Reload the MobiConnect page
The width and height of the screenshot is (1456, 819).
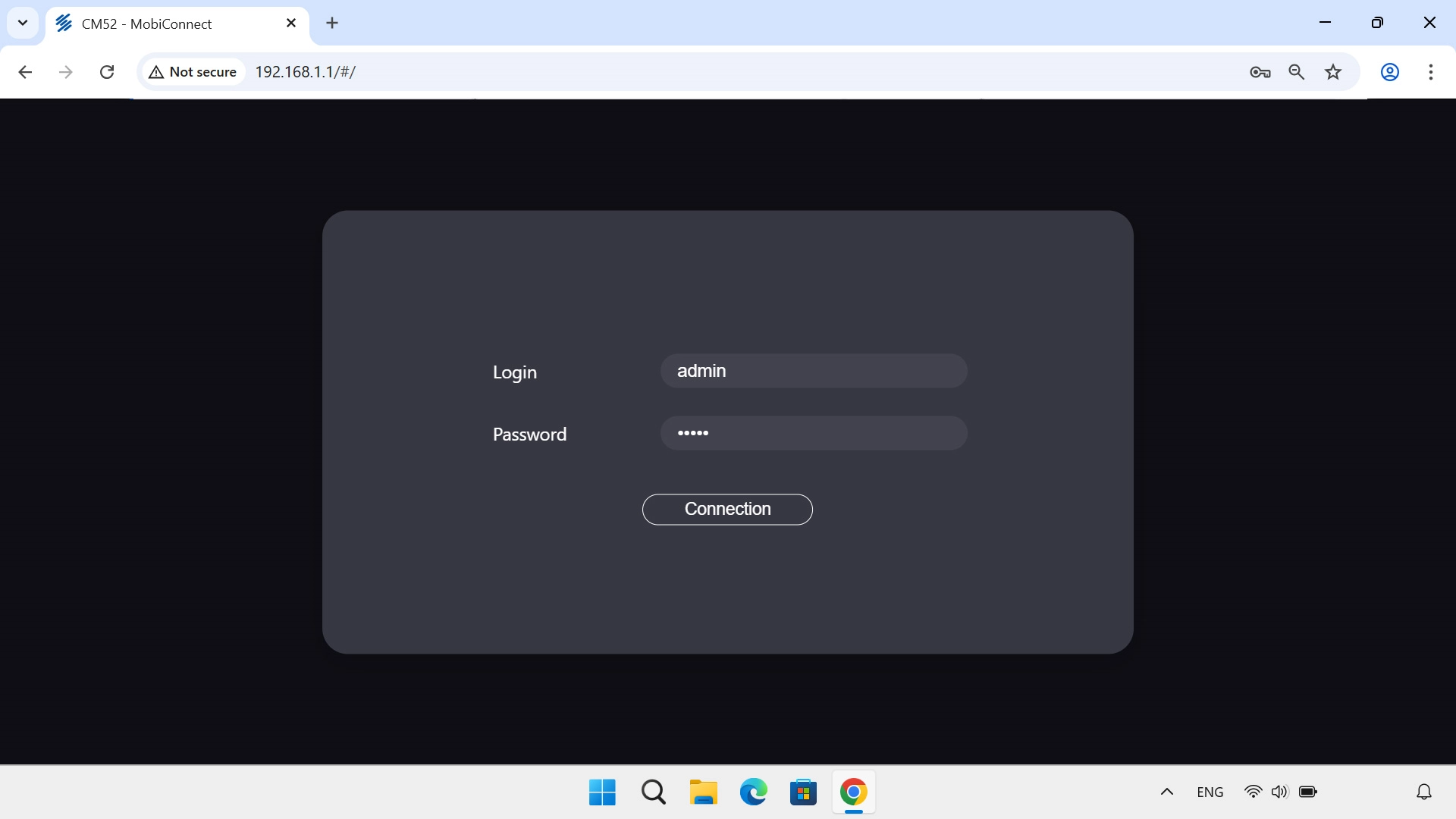tap(107, 72)
